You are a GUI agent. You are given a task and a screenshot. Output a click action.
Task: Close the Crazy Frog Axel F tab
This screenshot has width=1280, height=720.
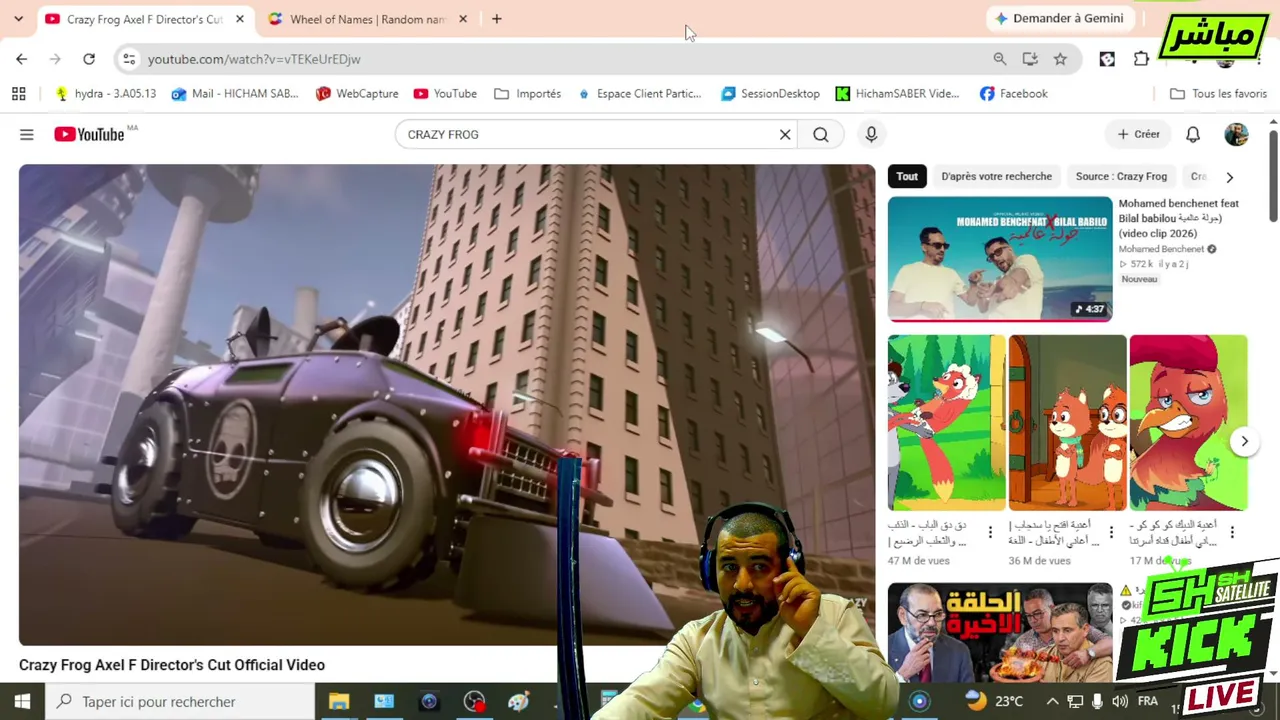pyautogui.click(x=240, y=19)
